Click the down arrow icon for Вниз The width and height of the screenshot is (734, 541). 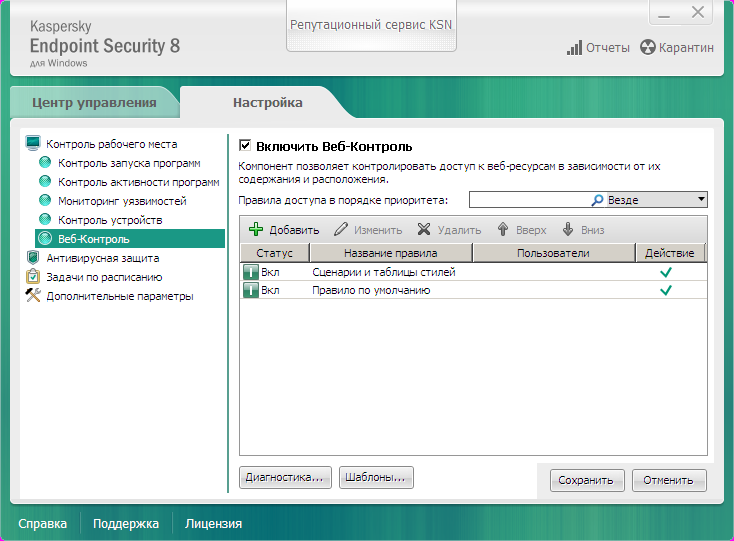(568, 229)
